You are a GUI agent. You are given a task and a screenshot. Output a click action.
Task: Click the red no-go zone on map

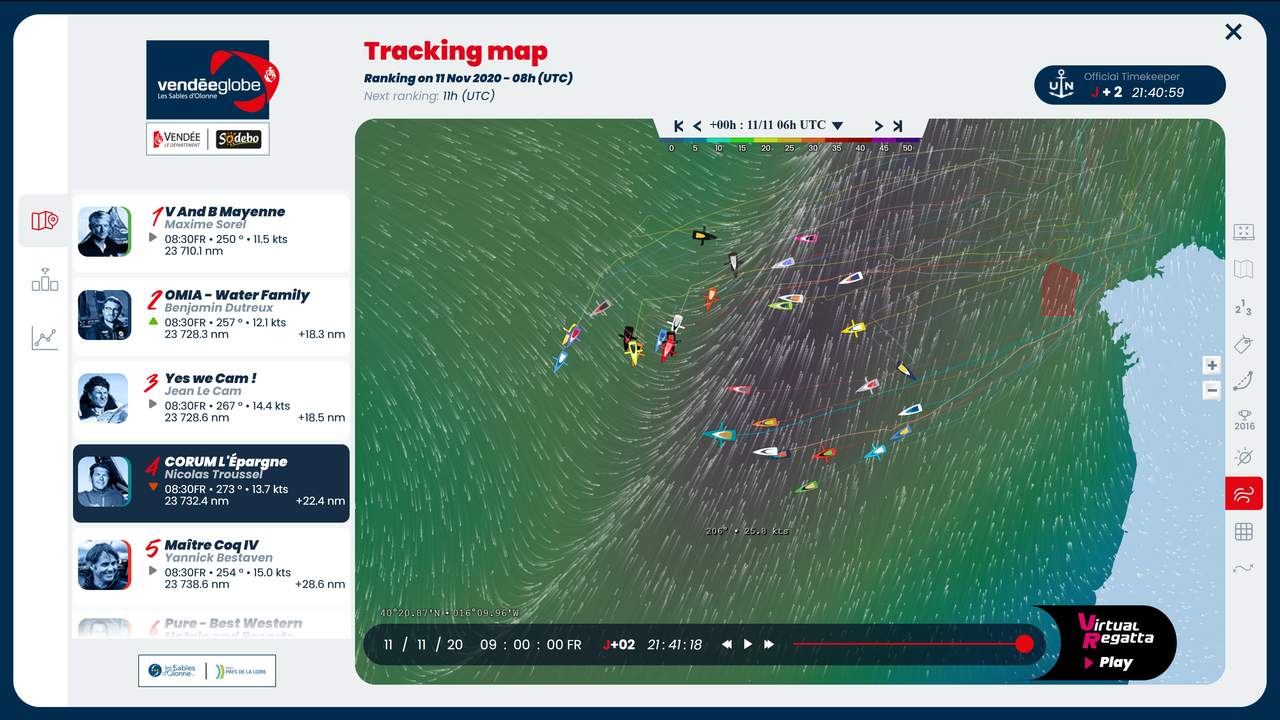tap(1059, 290)
